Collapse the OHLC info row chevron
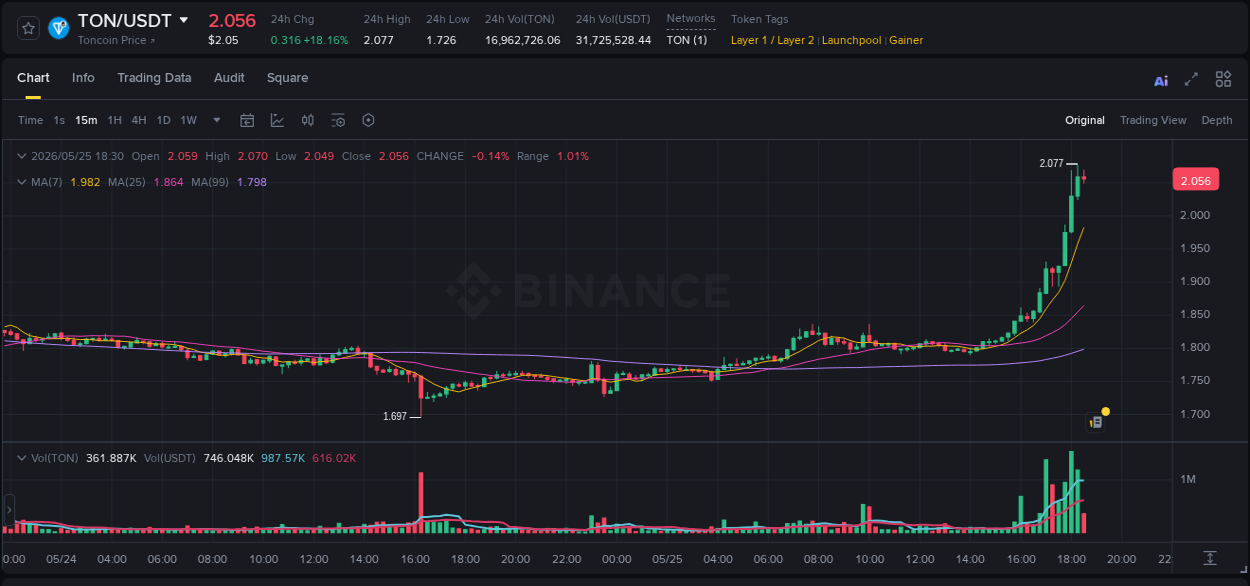The height and width of the screenshot is (586, 1250). pyautogui.click(x=22, y=156)
